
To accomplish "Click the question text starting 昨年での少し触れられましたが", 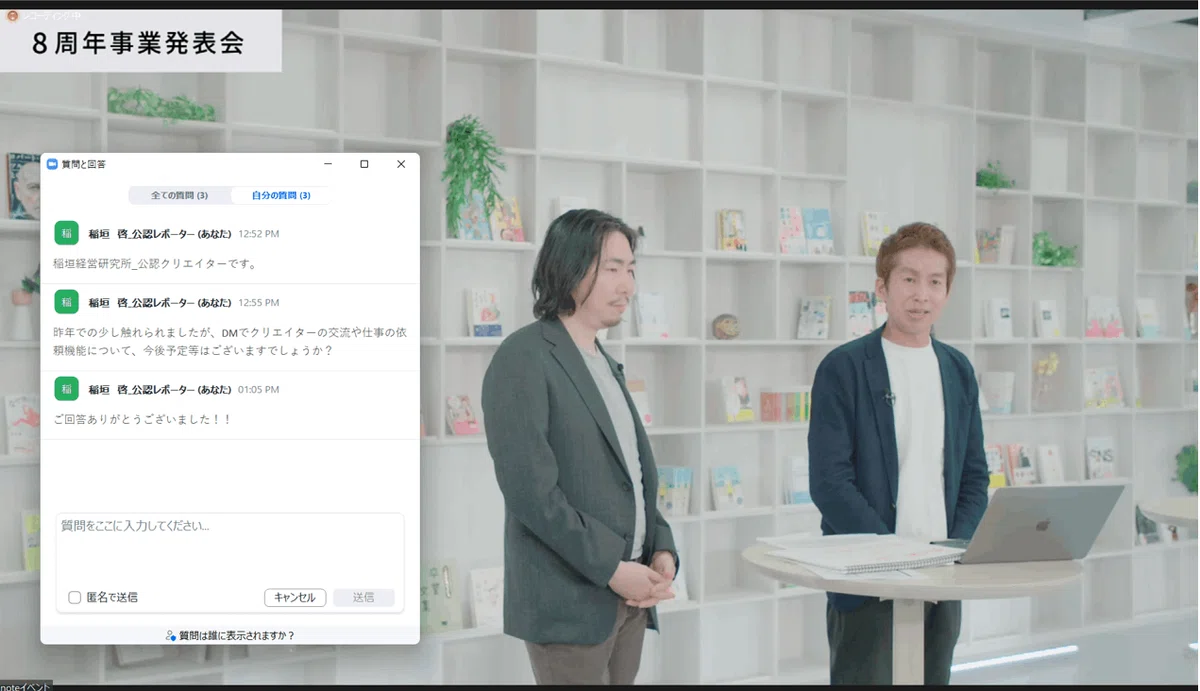I will click(230, 341).
